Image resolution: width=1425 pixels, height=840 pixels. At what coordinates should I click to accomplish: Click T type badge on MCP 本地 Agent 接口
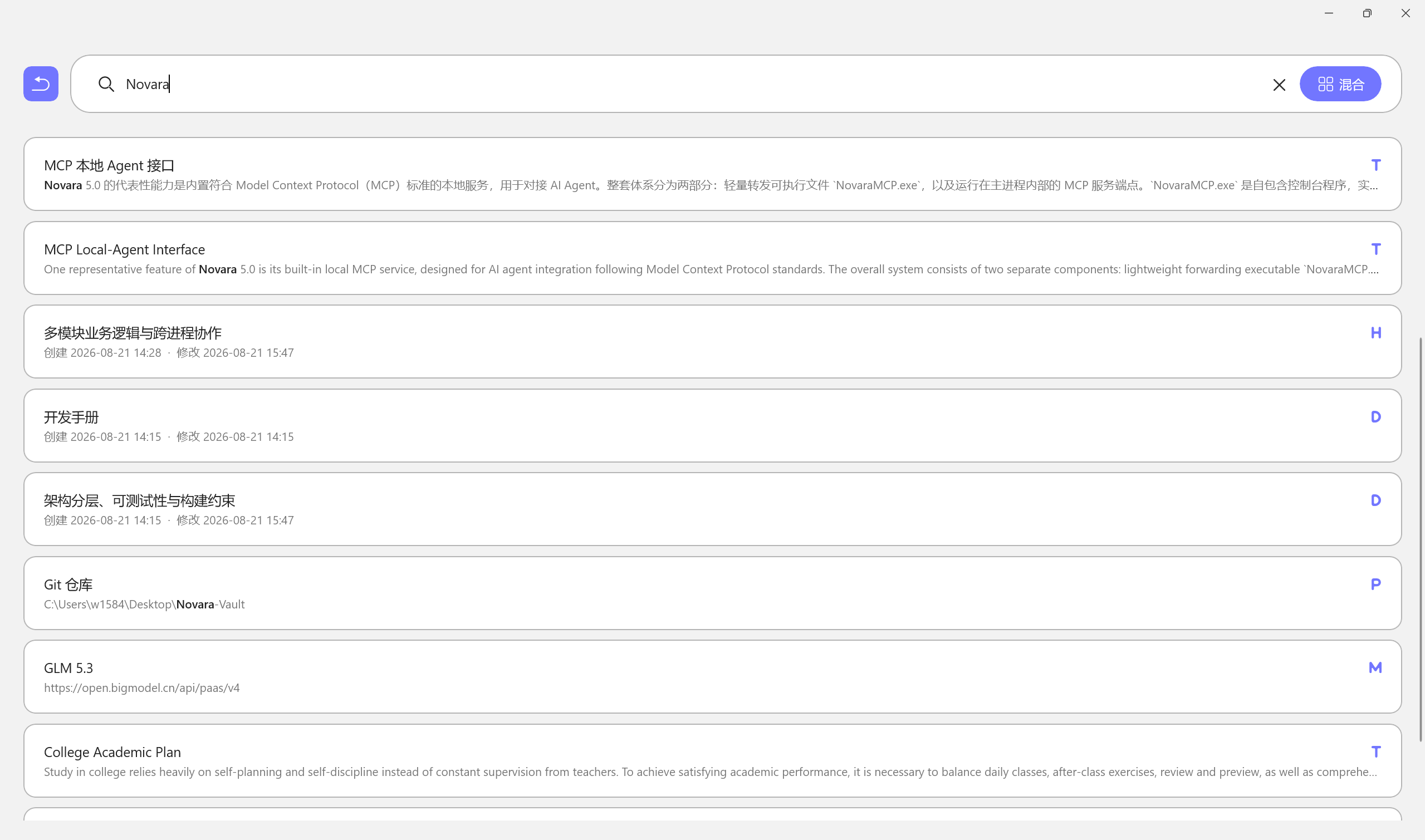click(1376, 165)
